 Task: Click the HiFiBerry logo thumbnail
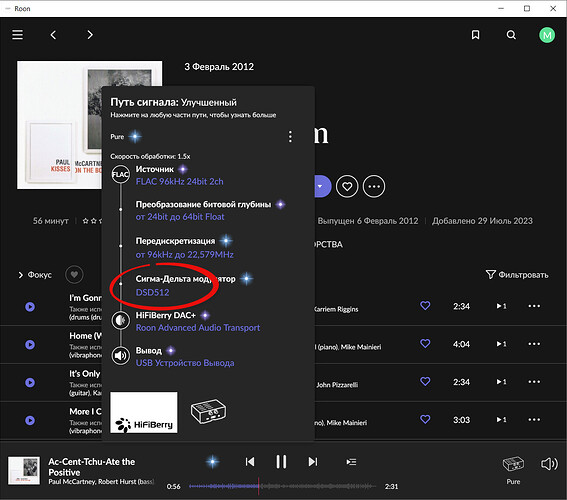(x=144, y=413)
